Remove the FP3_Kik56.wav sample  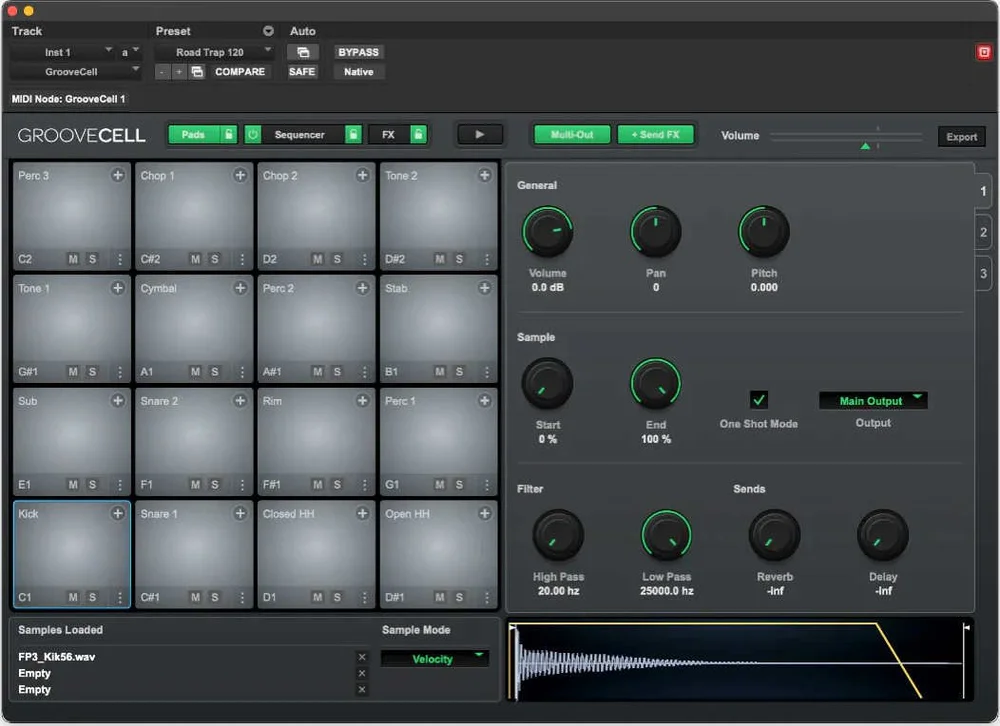(364, 658)
